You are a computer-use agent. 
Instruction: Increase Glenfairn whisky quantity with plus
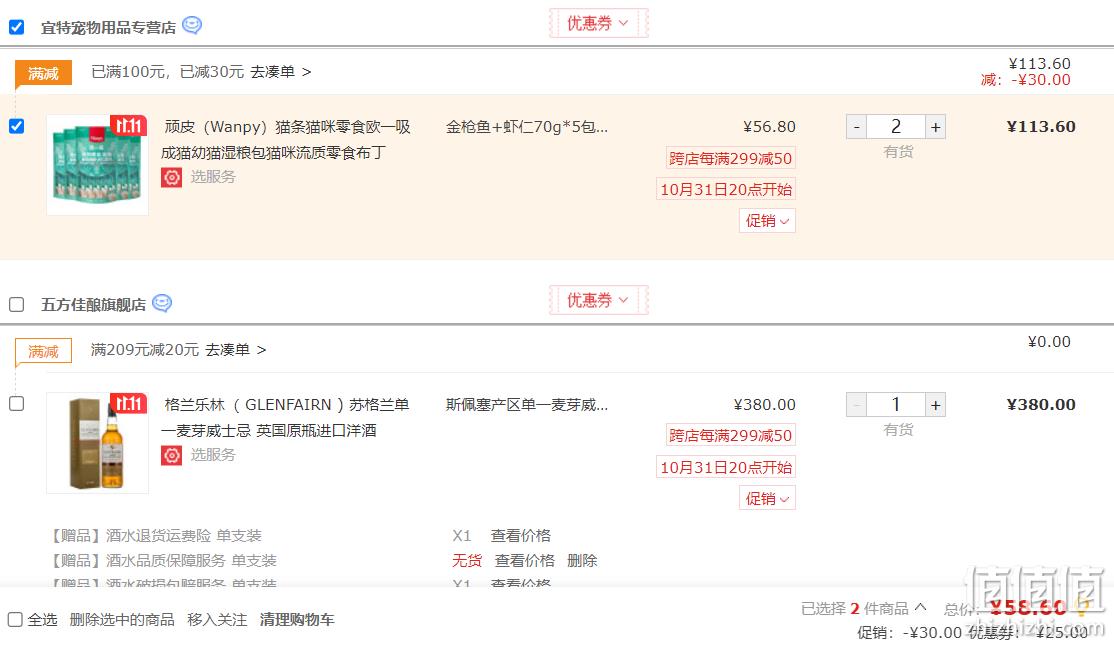coord(935,405)
